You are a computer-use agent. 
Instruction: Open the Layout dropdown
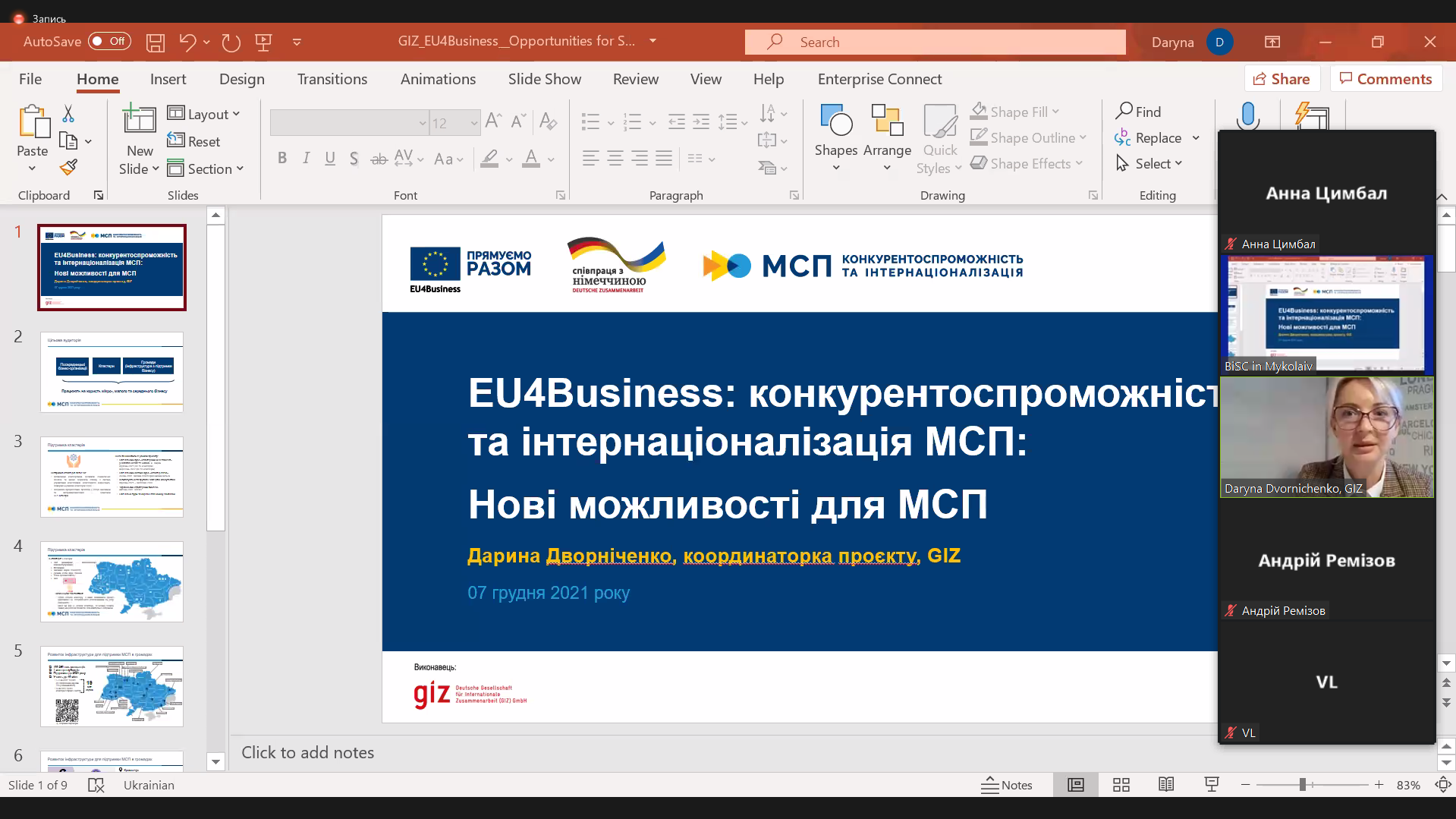point(204,114)
